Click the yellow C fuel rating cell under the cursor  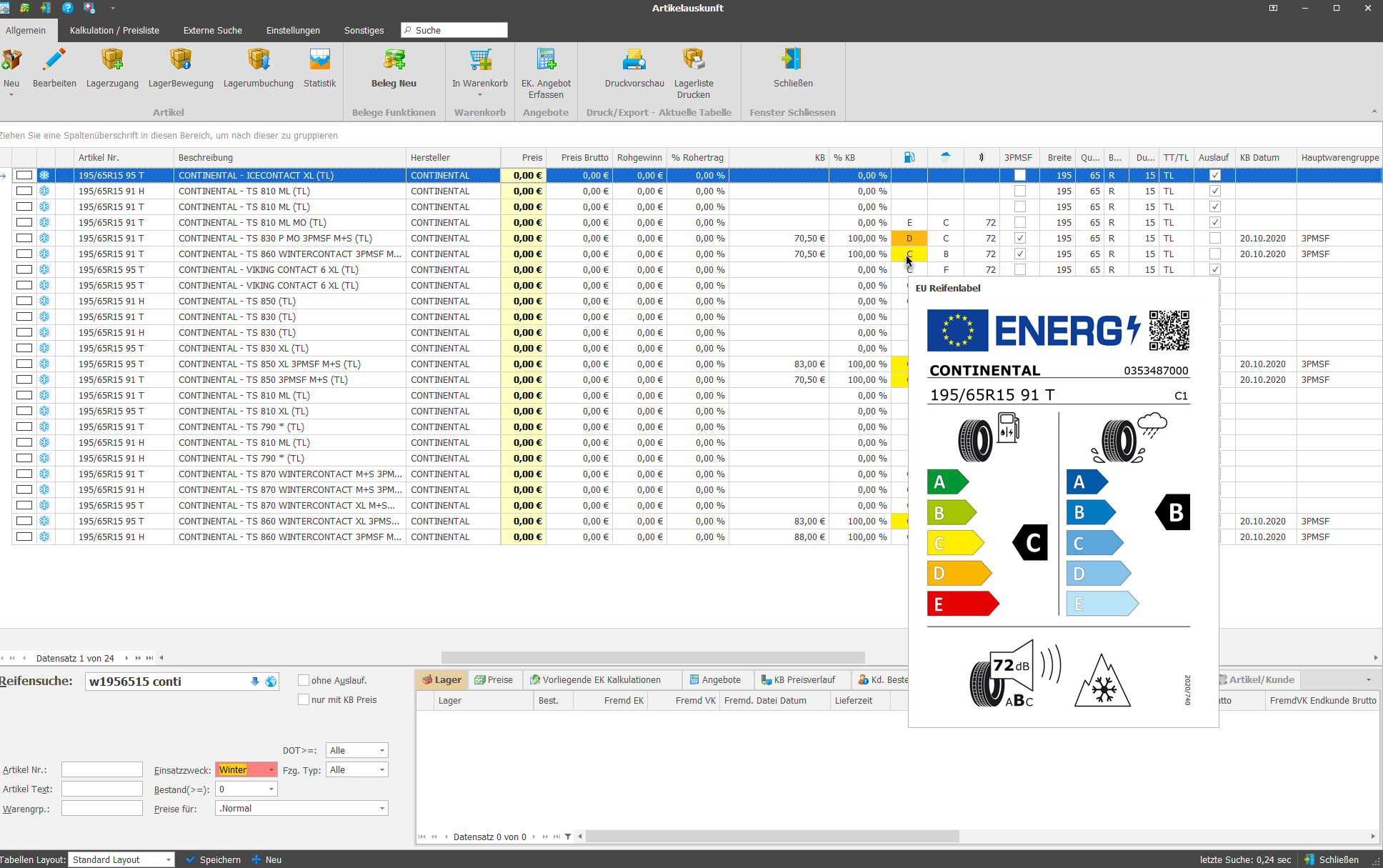pyautogui.click(x=909, y=254)
